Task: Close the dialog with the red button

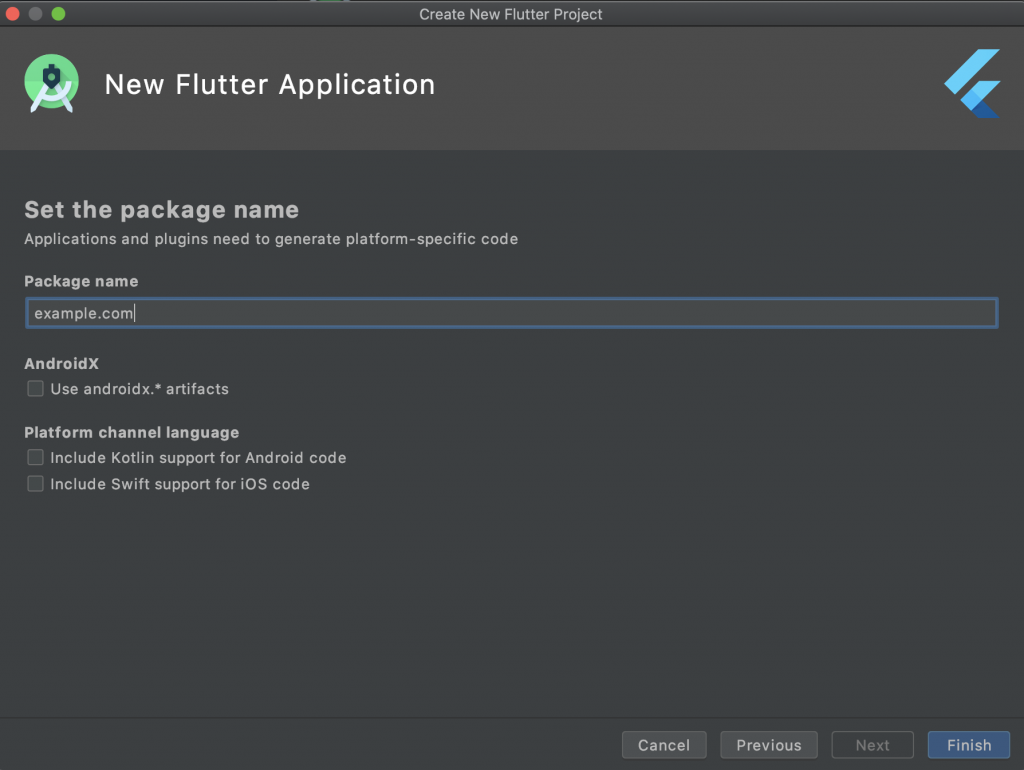Action: [12, 14]
